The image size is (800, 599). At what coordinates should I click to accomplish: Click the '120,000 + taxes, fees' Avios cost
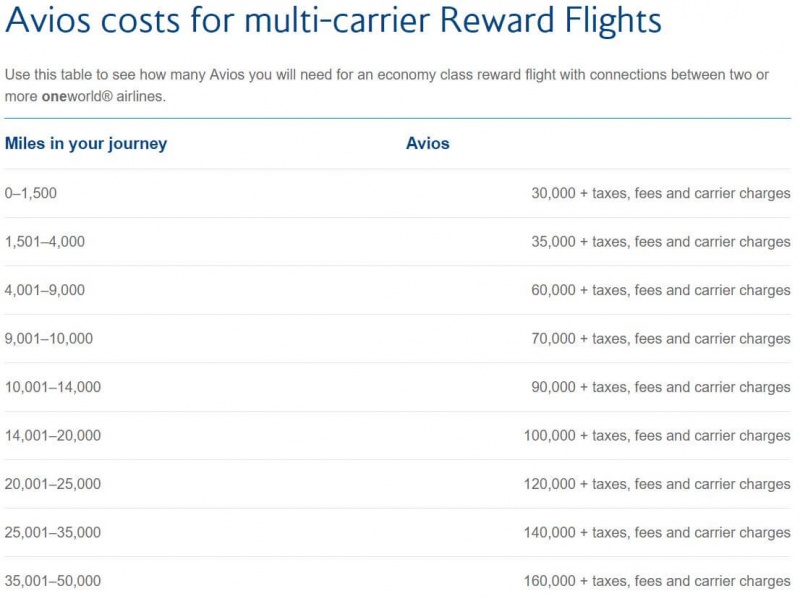pyautogui.click(x=657, y=484)
